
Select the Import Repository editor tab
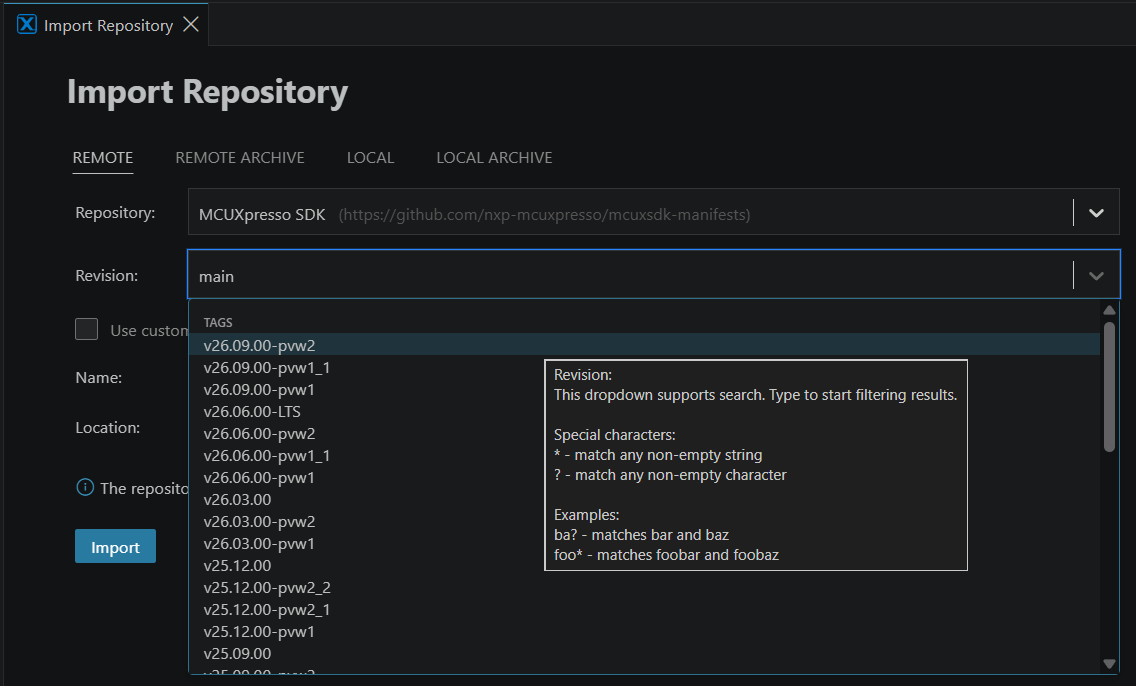pyautogui.click(x=108, y=25)
